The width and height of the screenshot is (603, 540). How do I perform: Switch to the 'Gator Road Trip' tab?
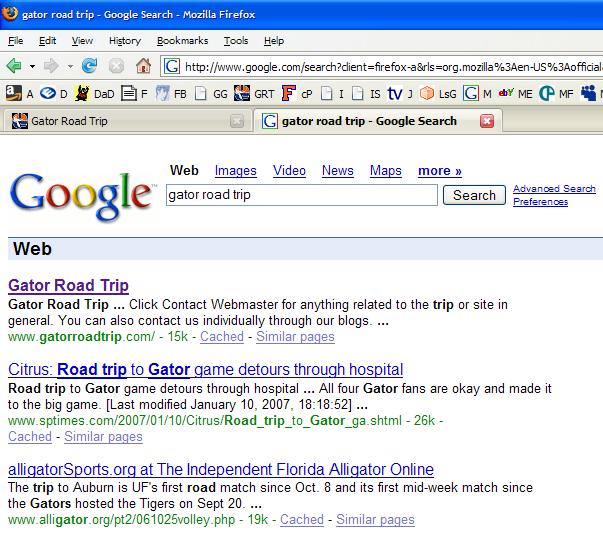(127, 121)
